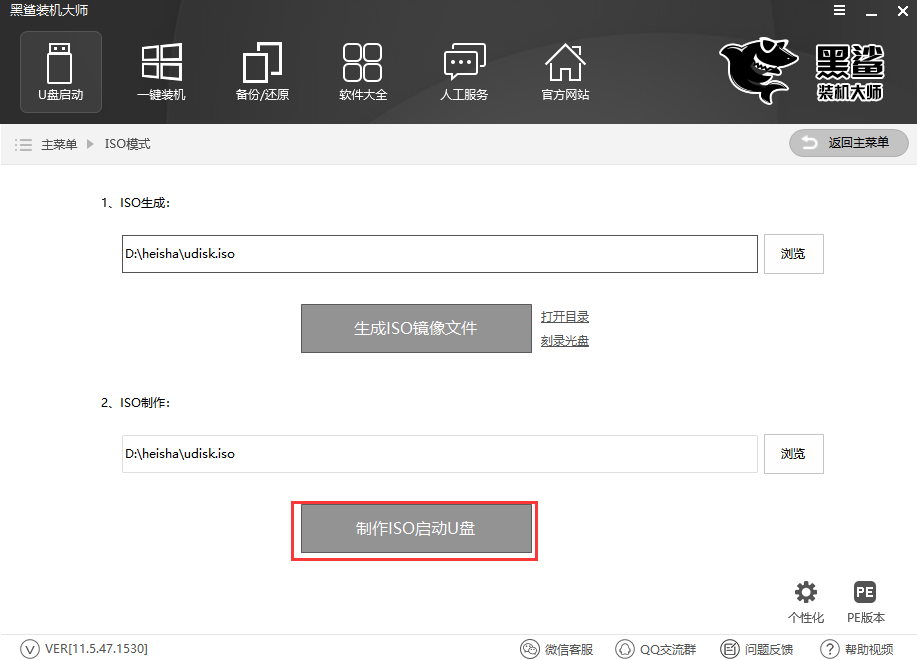The height and width of the screenshot is (660, 917).
Task: Open 人工服务 customer support
Action: click(x=464, y=71)
